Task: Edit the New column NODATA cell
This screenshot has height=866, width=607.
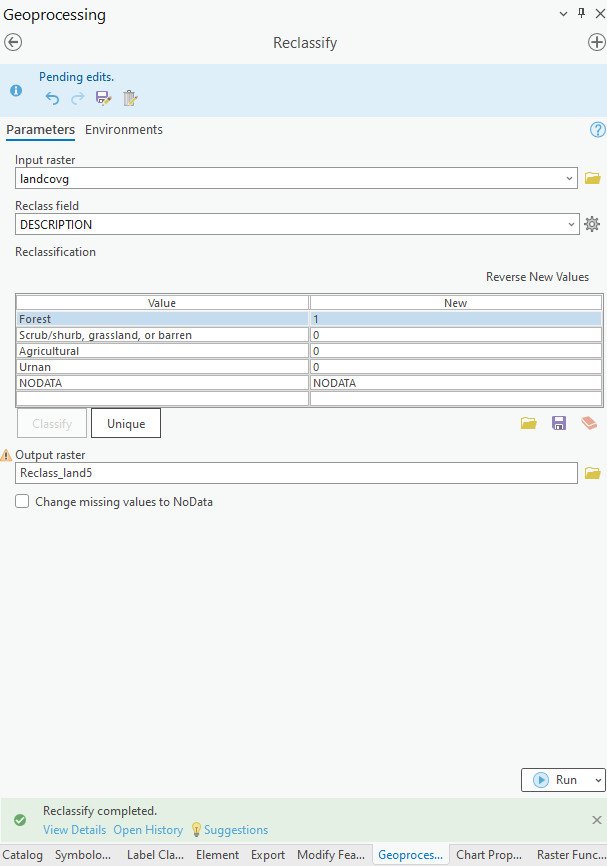Action: 456,383
